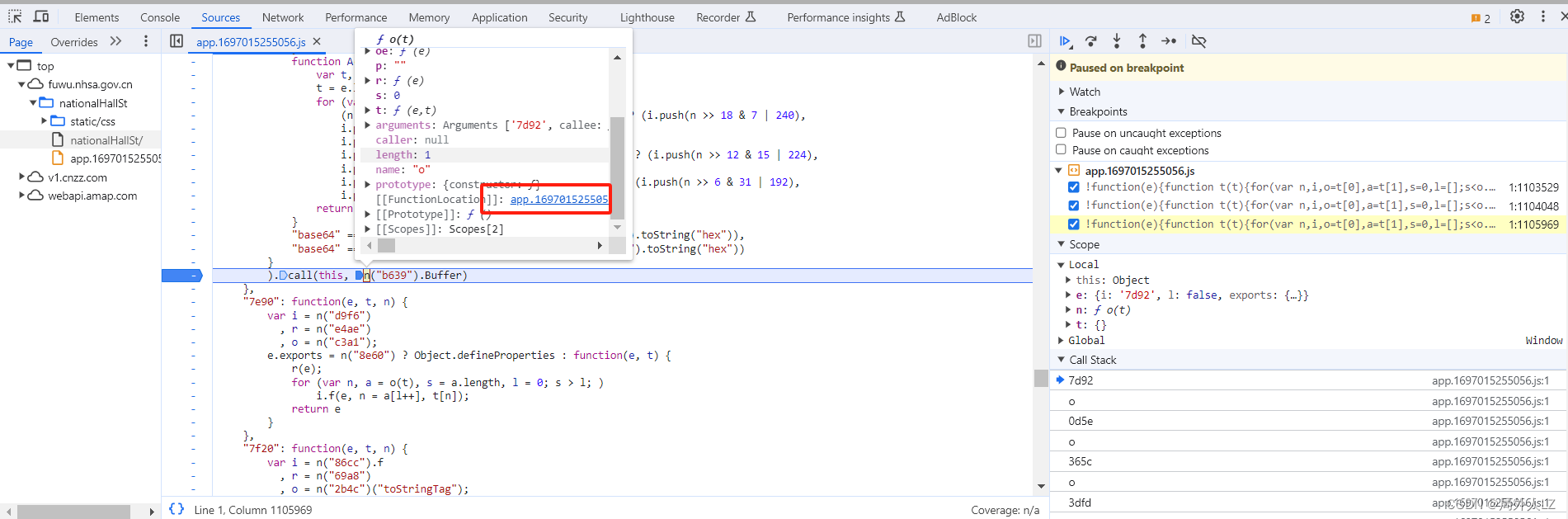Deactivate all breakpoints
This screenshot has width=1568, height=519.
(1199, 41)
